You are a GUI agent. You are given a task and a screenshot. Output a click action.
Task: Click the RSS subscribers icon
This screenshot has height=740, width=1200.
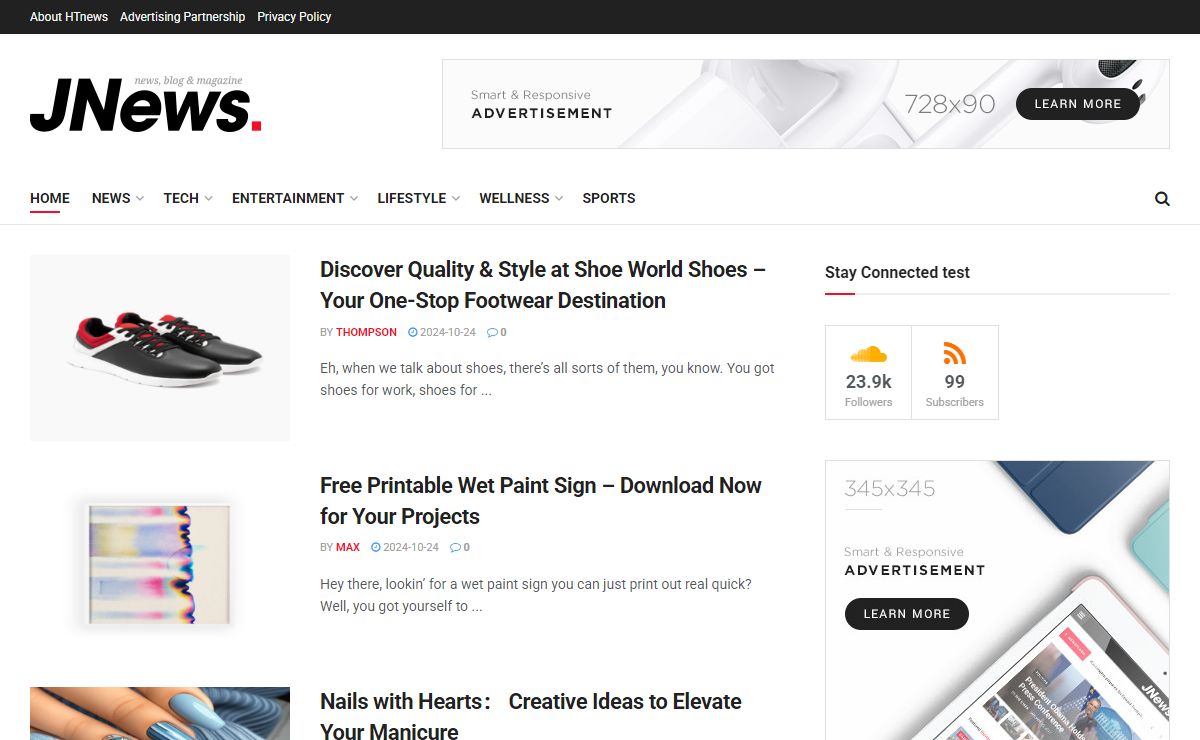[x=955, y=353]
